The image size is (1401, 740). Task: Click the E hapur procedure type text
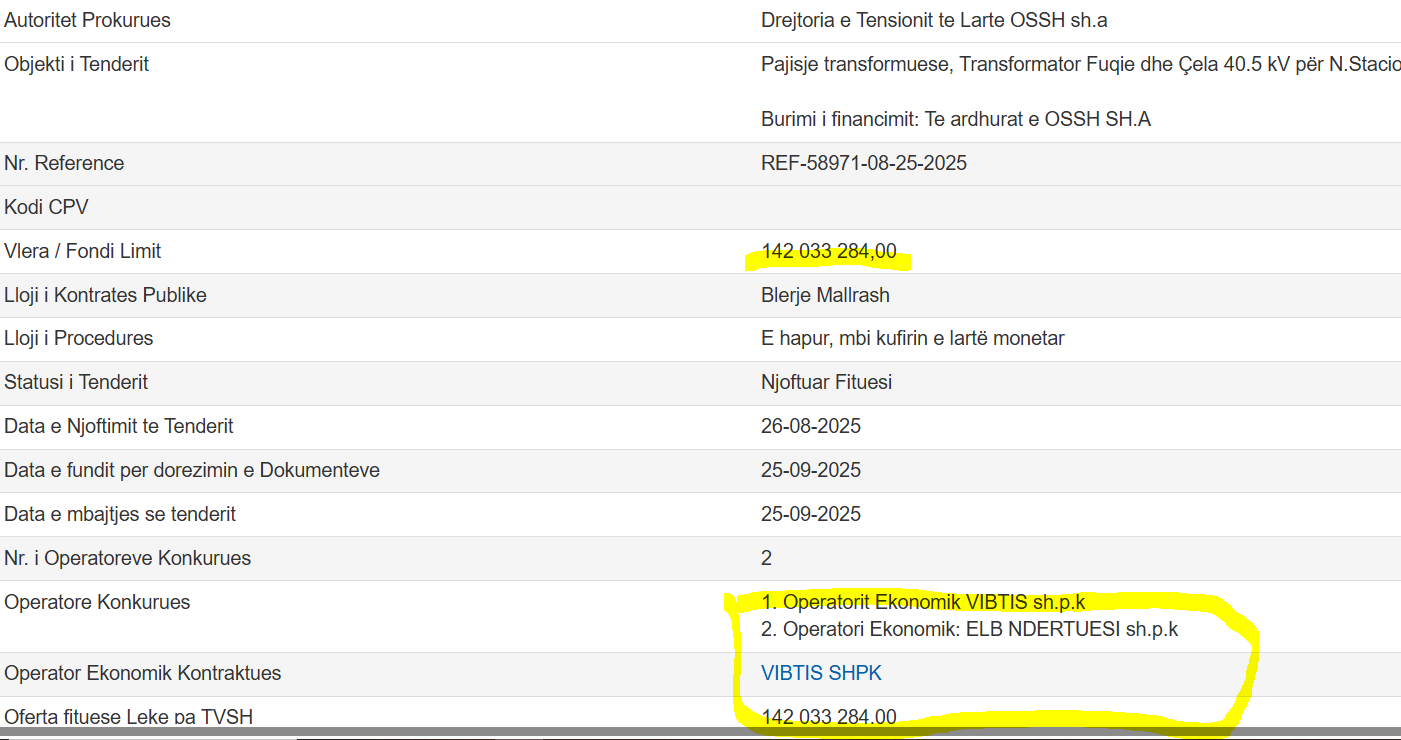click(912, 338)
